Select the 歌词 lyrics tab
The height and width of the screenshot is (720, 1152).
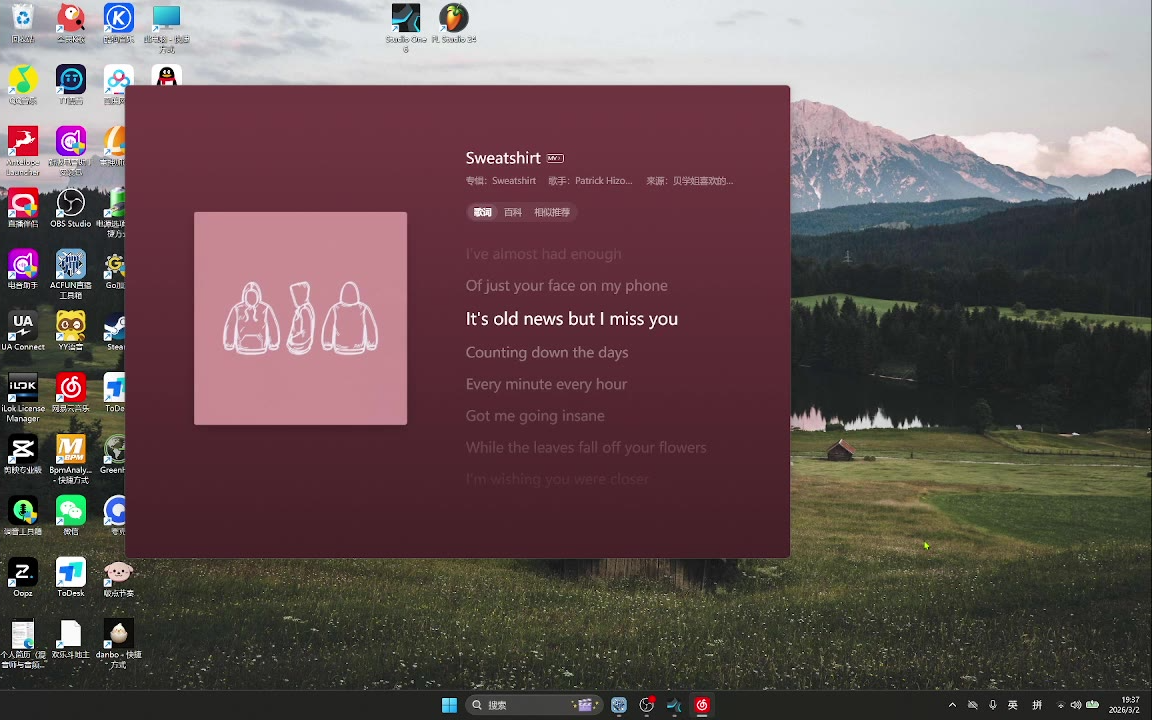tap(483, 212)
